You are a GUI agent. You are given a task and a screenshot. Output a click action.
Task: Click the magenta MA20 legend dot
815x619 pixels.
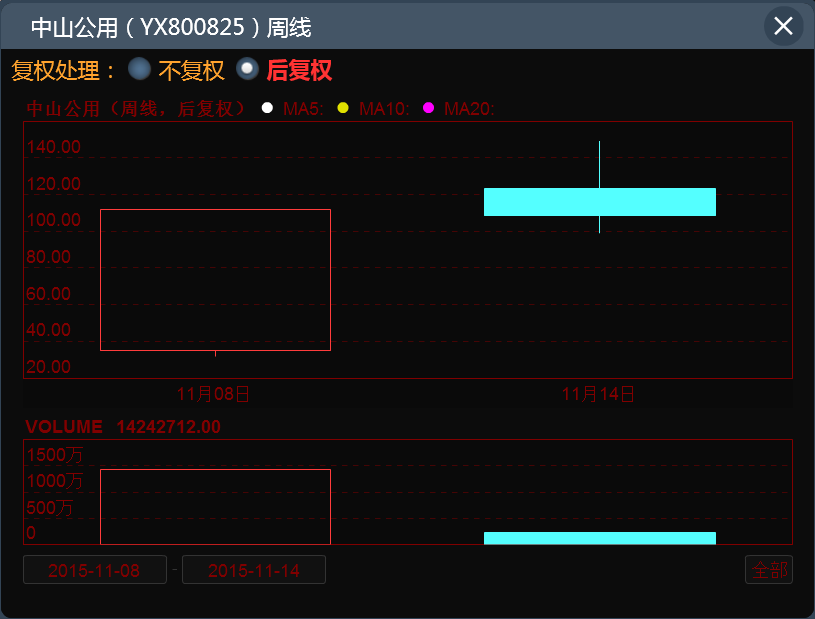click(428, 108)
